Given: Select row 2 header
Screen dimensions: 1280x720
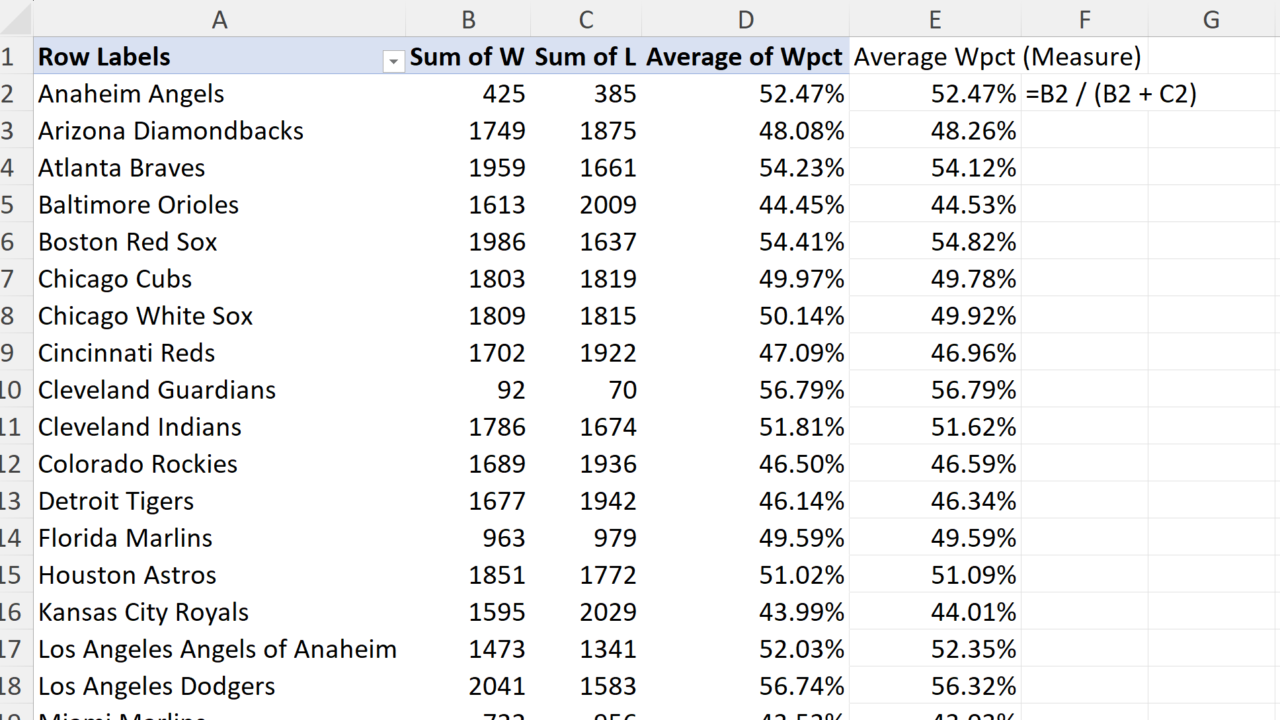Looking at the screenshot, I should pyautogui.click(x=9, y=94).
